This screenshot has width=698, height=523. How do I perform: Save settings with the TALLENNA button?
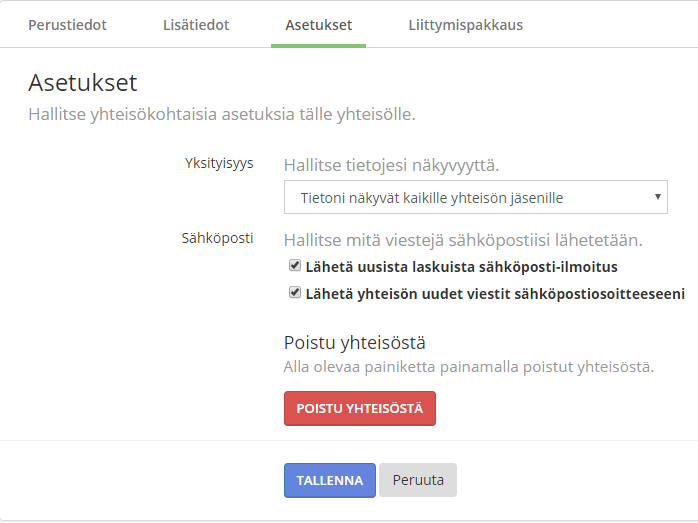tap(329, 480)
